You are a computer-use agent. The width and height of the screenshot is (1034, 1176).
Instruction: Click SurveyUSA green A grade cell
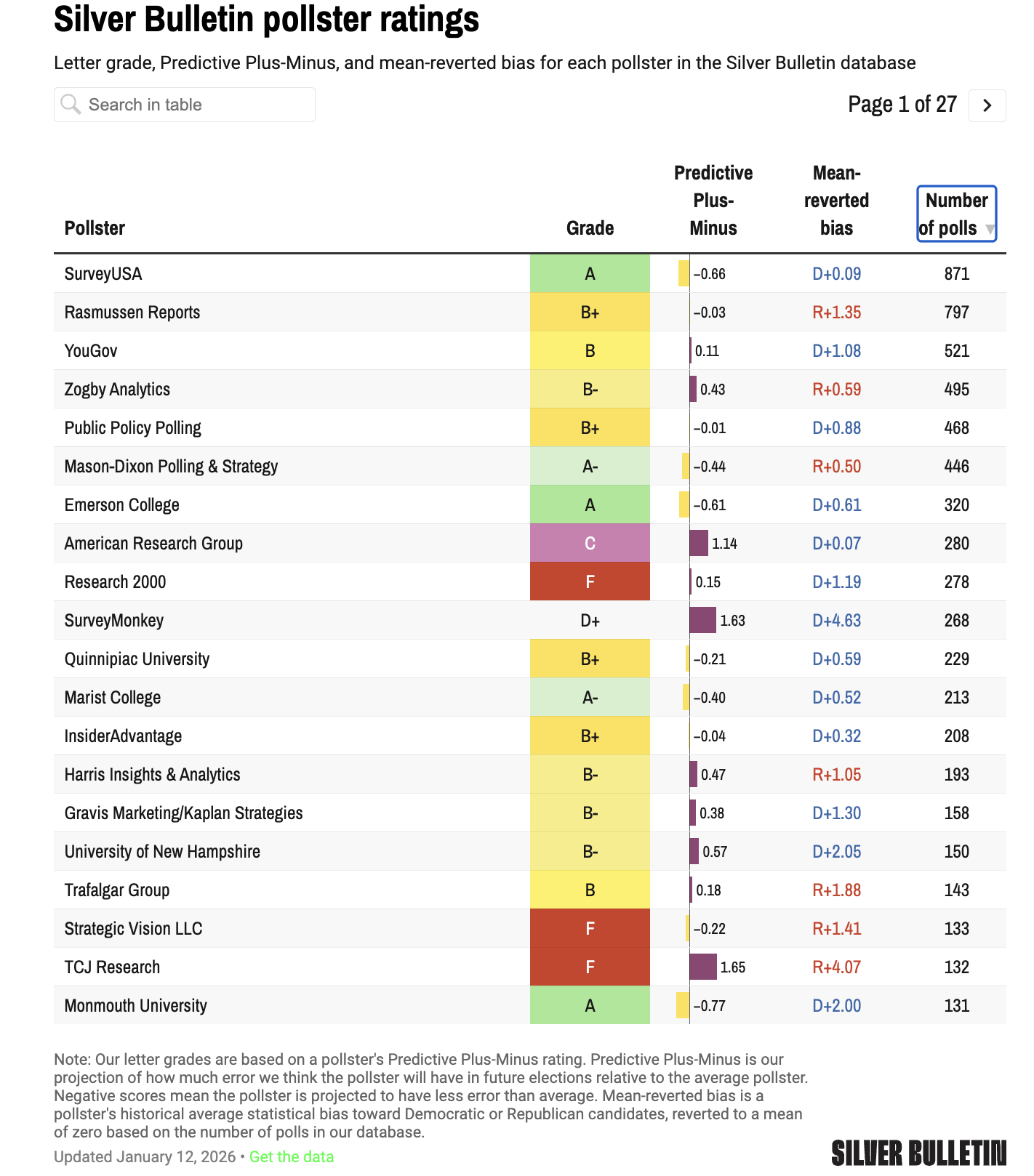click(590, 273)
